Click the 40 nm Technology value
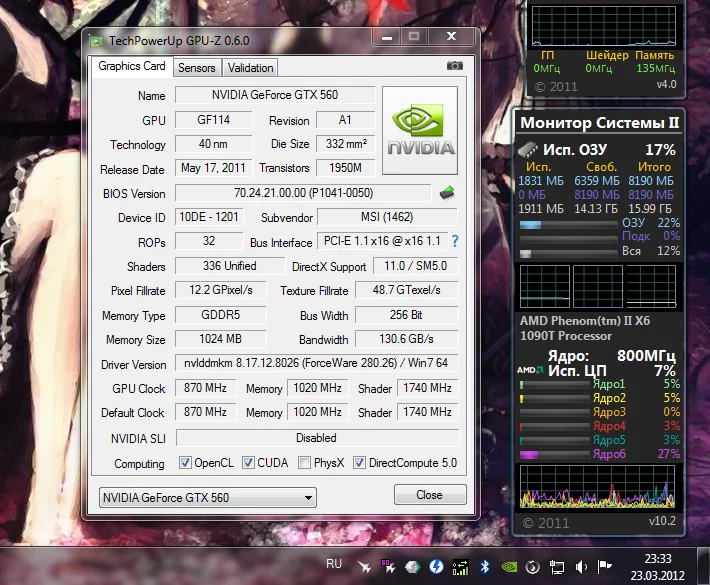The height and width of the screenshot is (585, 710). (x=213, y=144)
